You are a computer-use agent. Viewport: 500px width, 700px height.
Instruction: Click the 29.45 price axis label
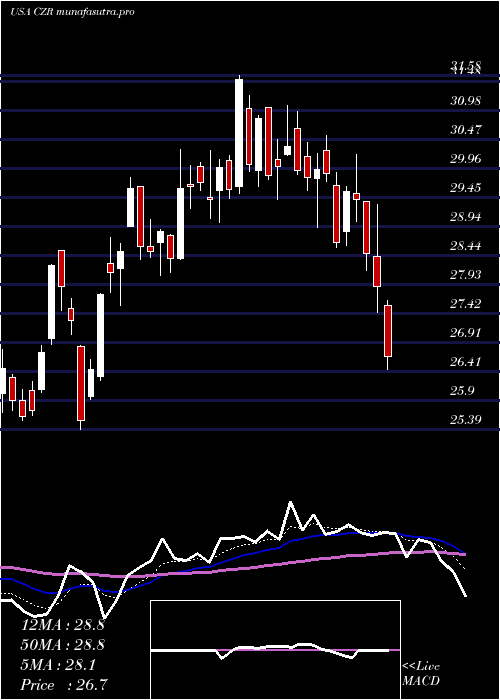pos(465,188)
